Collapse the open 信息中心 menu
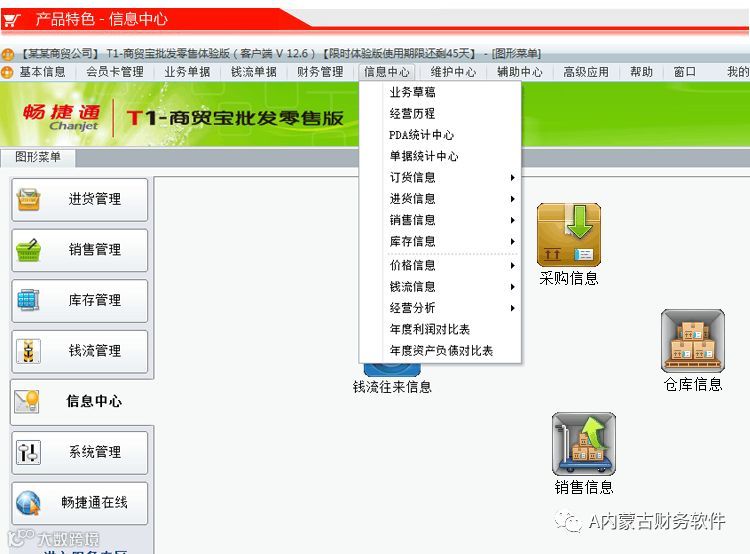Image resolution: width=750 pixels, height=554 pixels. (386, 72)
